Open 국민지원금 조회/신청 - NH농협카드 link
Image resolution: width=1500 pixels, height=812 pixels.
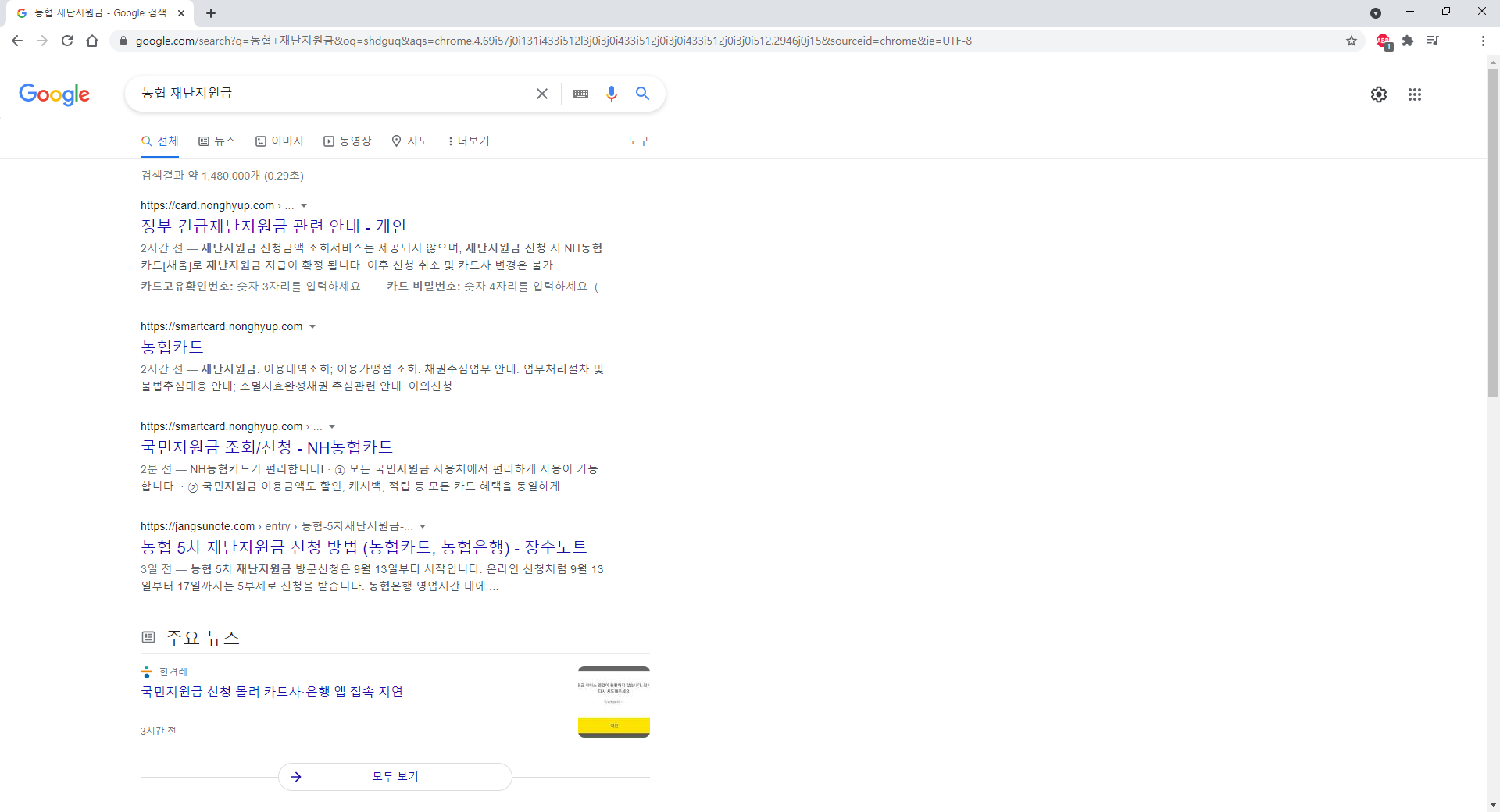click(x=266, y=447)
